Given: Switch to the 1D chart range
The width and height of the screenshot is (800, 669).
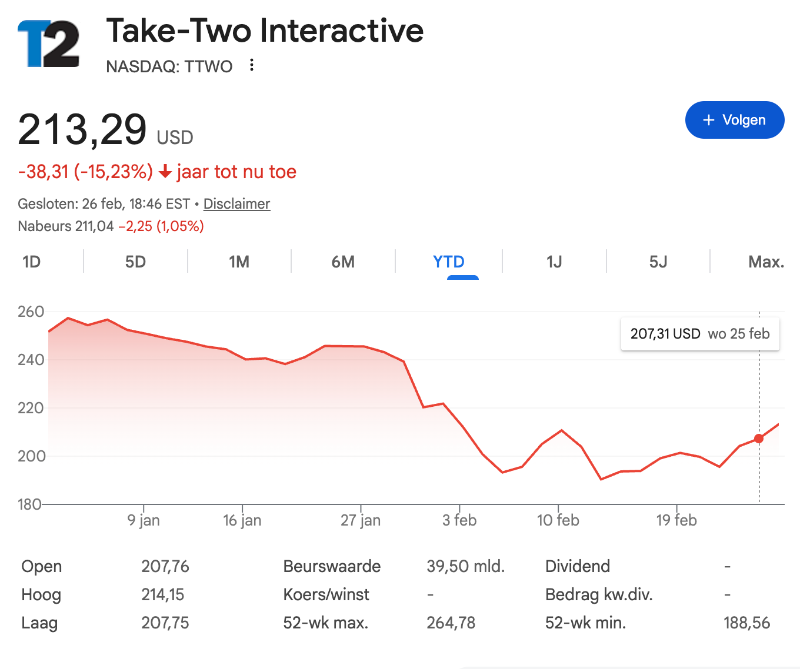Looking at the screenshot, I should pos(31,262).
